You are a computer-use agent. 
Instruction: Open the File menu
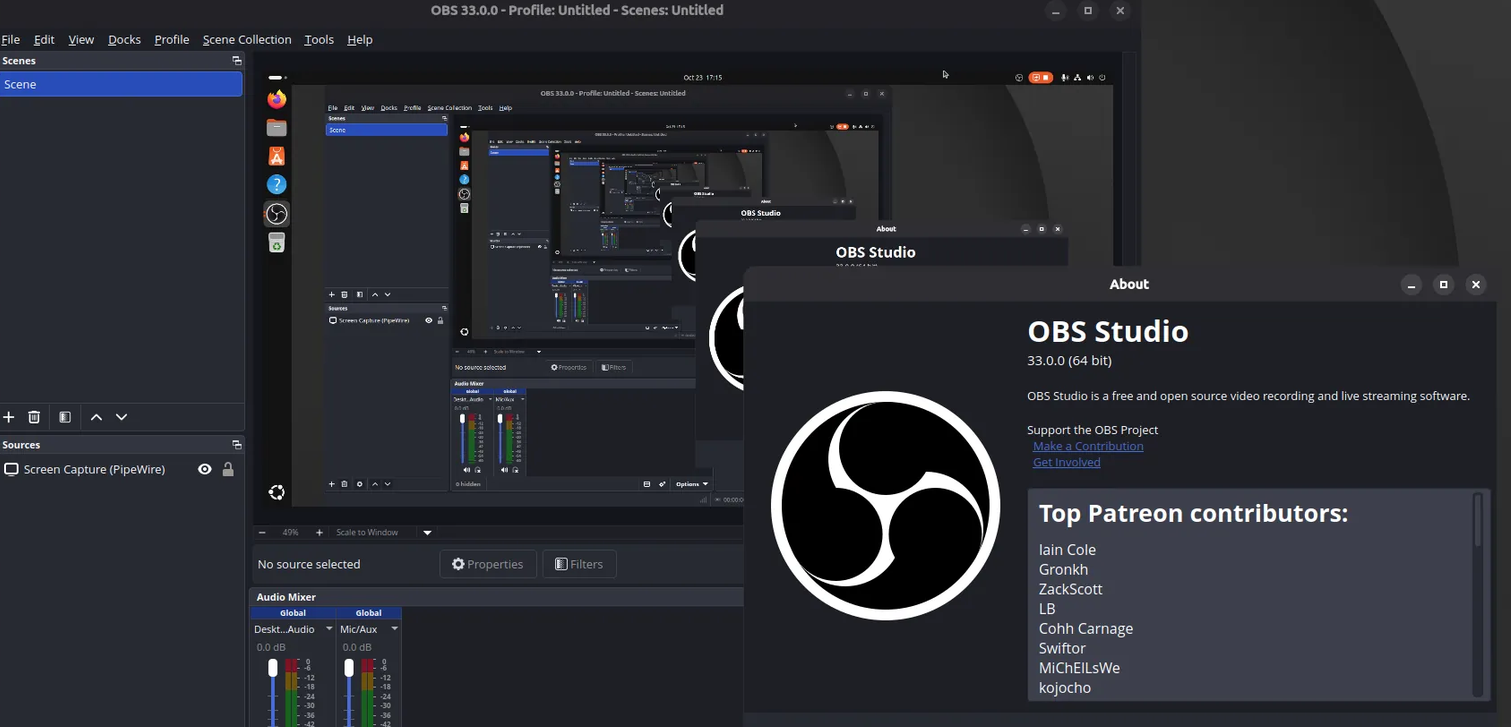pyautogui.click(x=11, y=39)
